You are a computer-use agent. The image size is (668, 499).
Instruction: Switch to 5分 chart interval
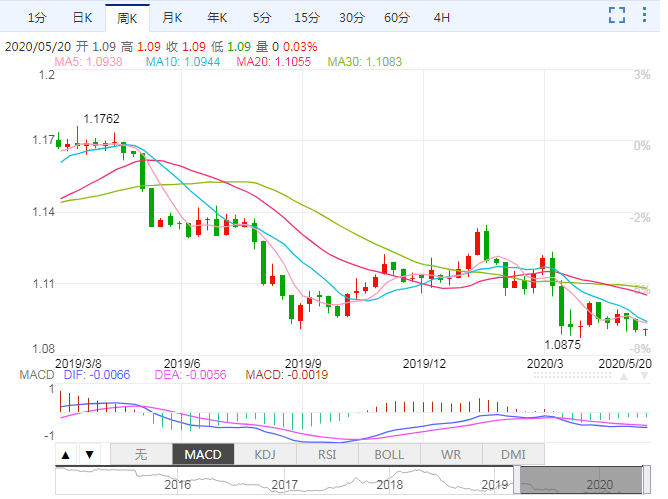click(262, 18)
